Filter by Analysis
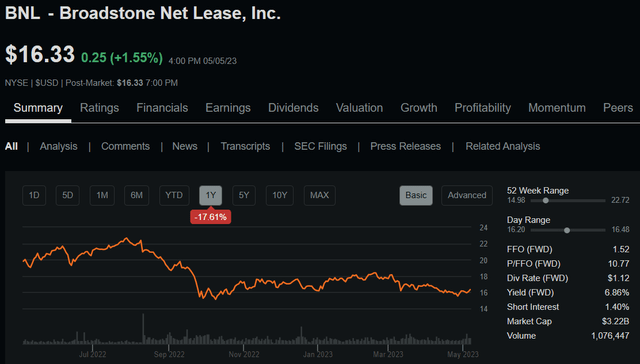 click(58, 146)
